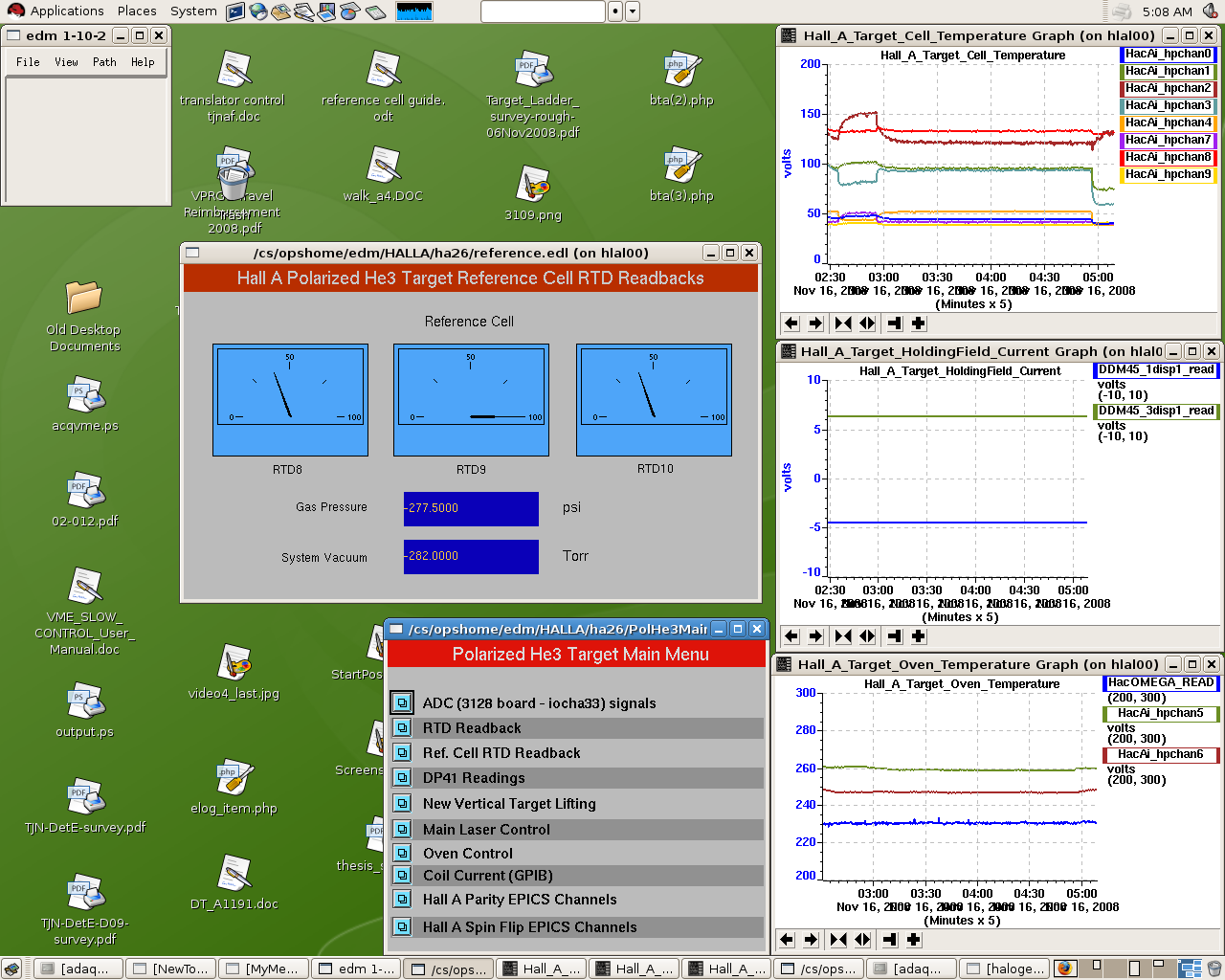This screenshot has width=1225, height=980.
Task: Open dropdown arrow beside top panel text field
Action: (x=633, y=11)
